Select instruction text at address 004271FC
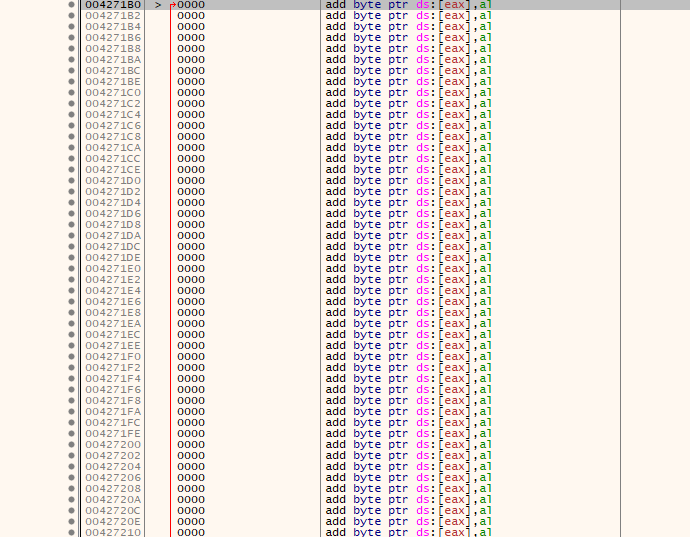Screen dimensions: 690x537 pos(408,423)
